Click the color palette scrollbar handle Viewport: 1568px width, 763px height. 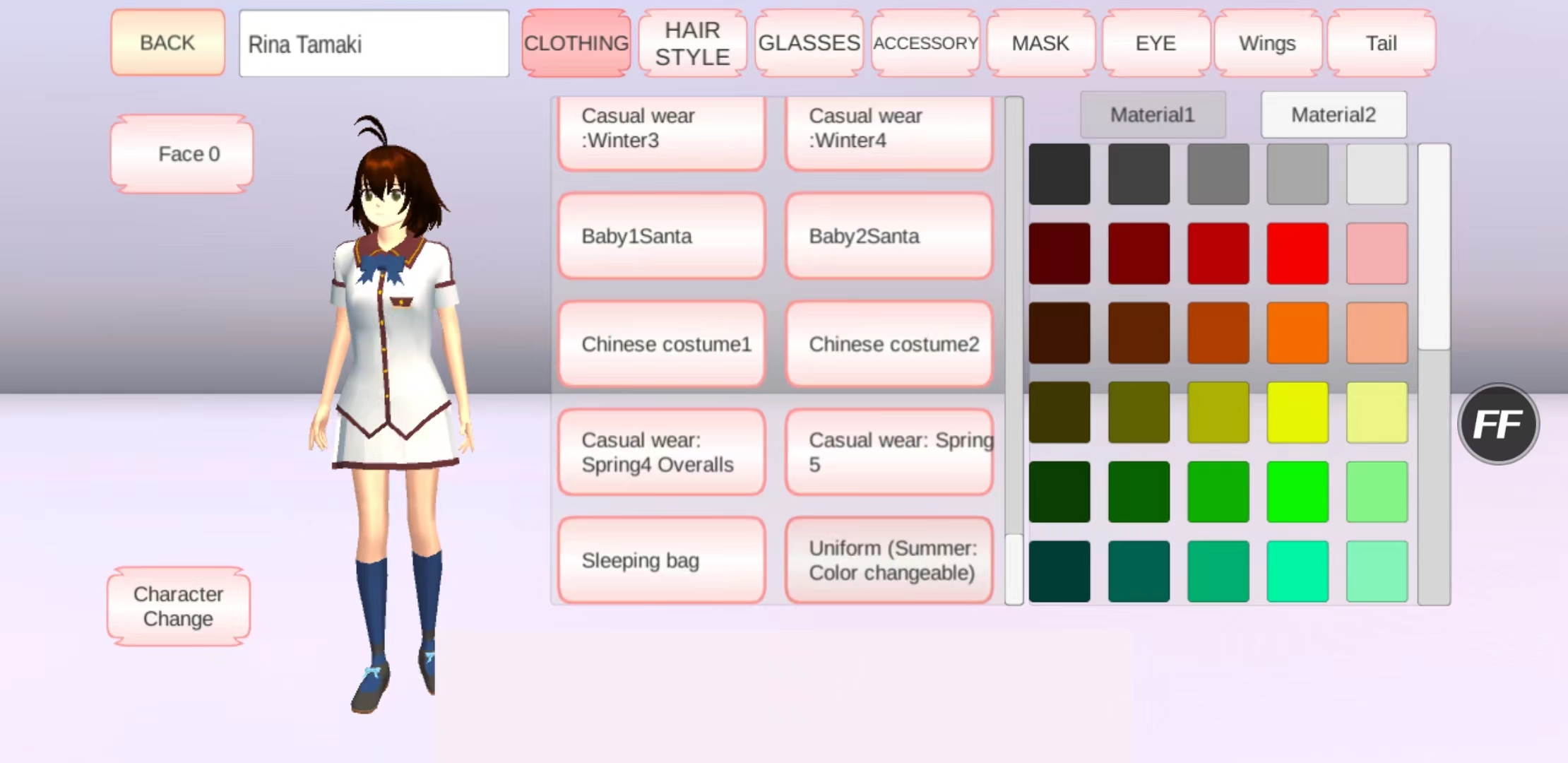click(1434, 247)
